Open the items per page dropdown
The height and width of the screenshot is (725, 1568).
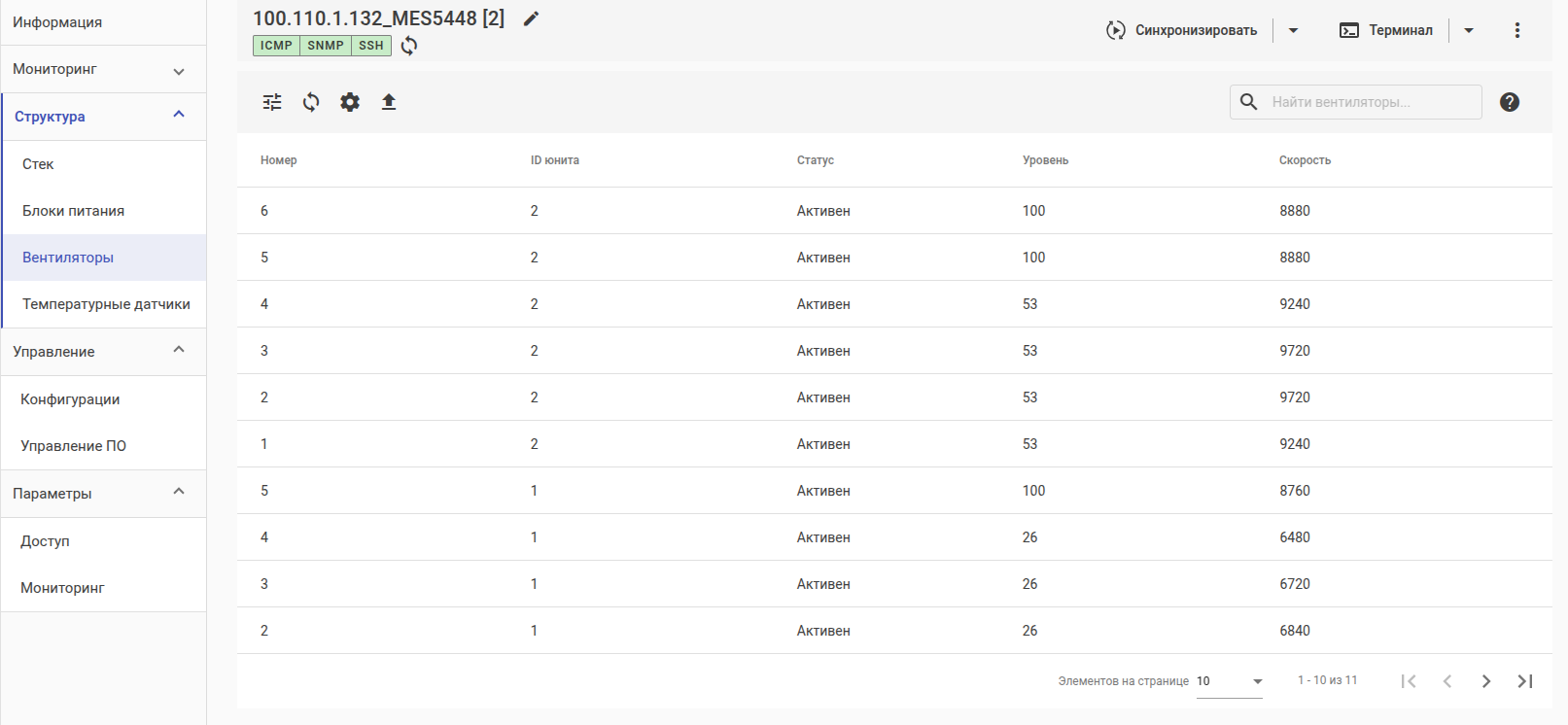(x=1230, y=681)
